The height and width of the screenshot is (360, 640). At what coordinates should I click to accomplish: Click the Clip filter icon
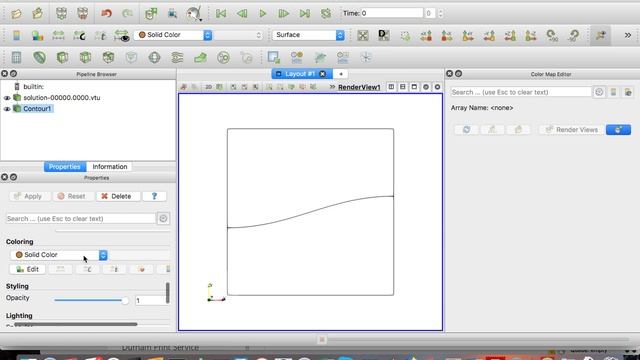tap(62, 58)
